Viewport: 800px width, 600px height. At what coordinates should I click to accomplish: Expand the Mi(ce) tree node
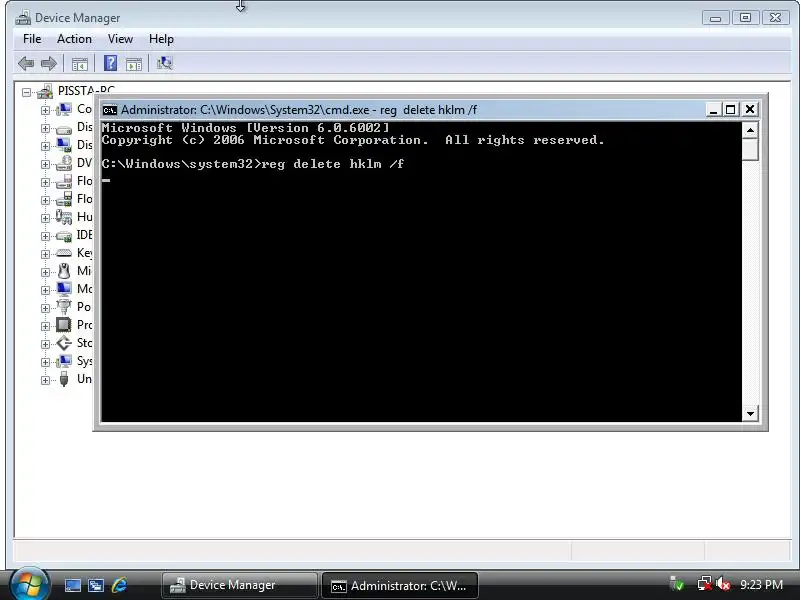[x=45, y=272]
